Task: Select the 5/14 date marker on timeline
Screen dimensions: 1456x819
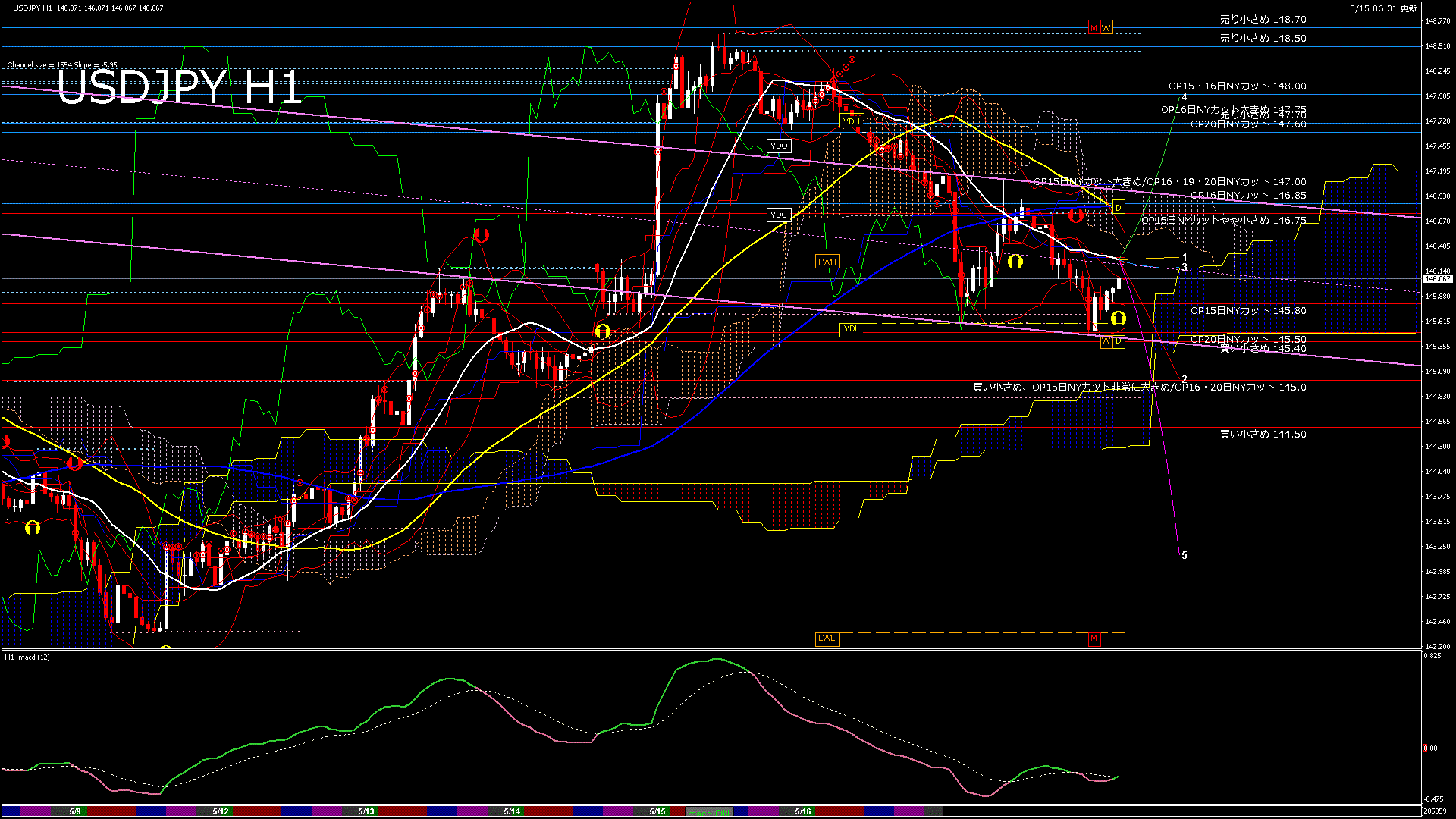Action: tap(512, 811)
